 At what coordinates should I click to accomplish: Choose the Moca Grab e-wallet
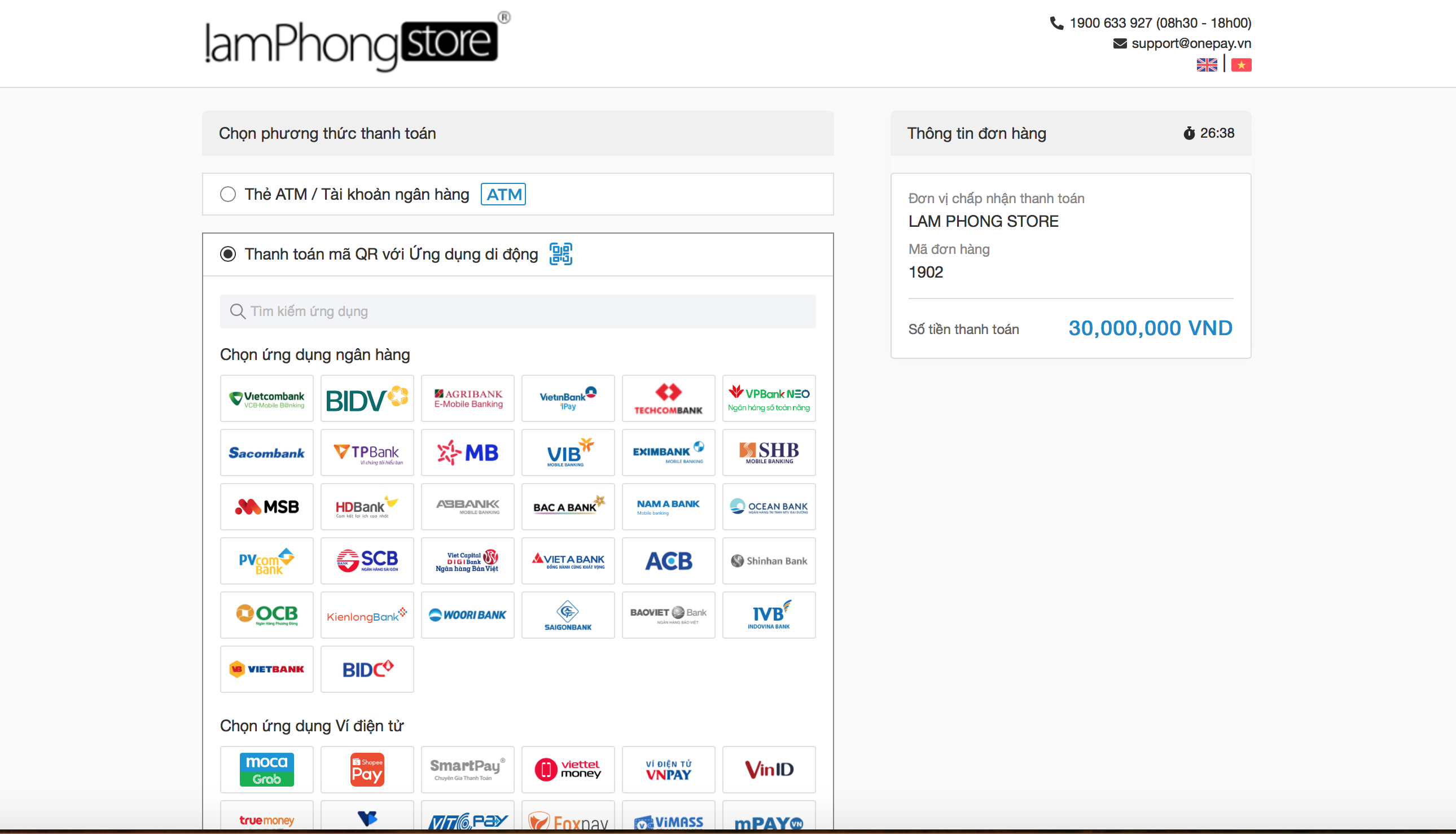(266, 769)
